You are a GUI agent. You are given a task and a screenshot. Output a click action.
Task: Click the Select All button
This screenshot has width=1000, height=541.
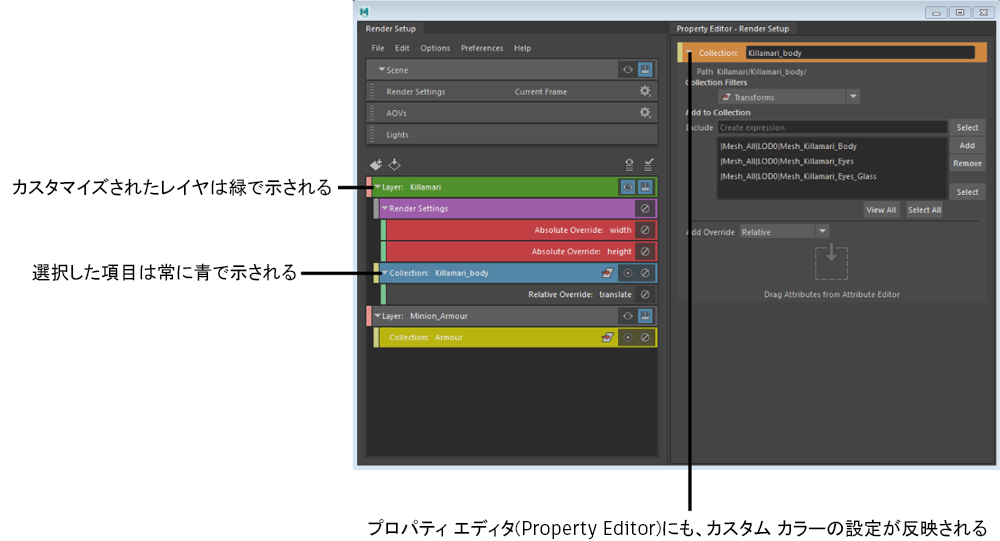pyautogui.click(x=924, y=210)
